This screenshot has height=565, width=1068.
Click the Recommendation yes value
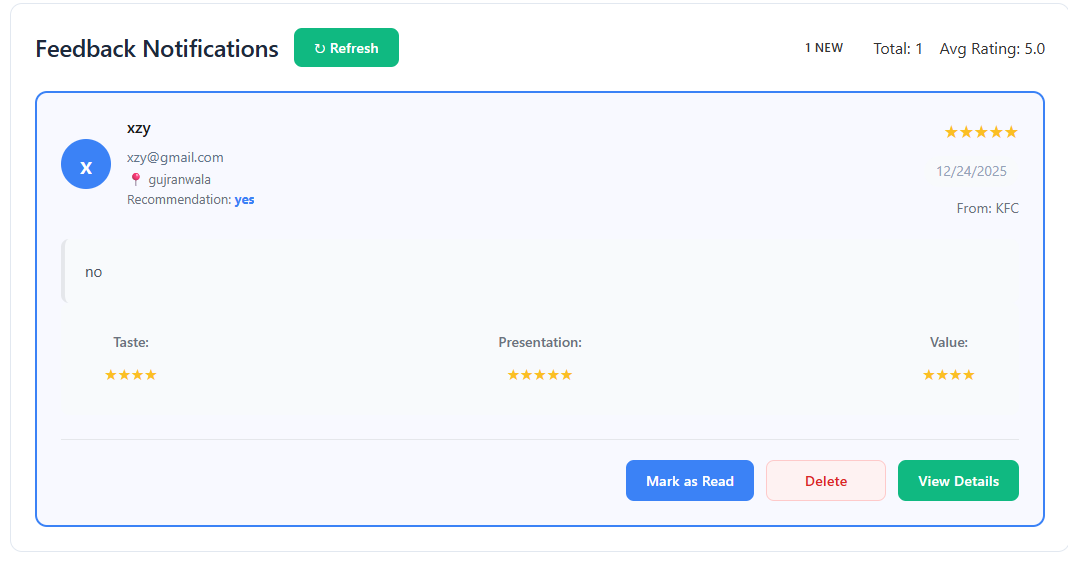click(244, 200)
